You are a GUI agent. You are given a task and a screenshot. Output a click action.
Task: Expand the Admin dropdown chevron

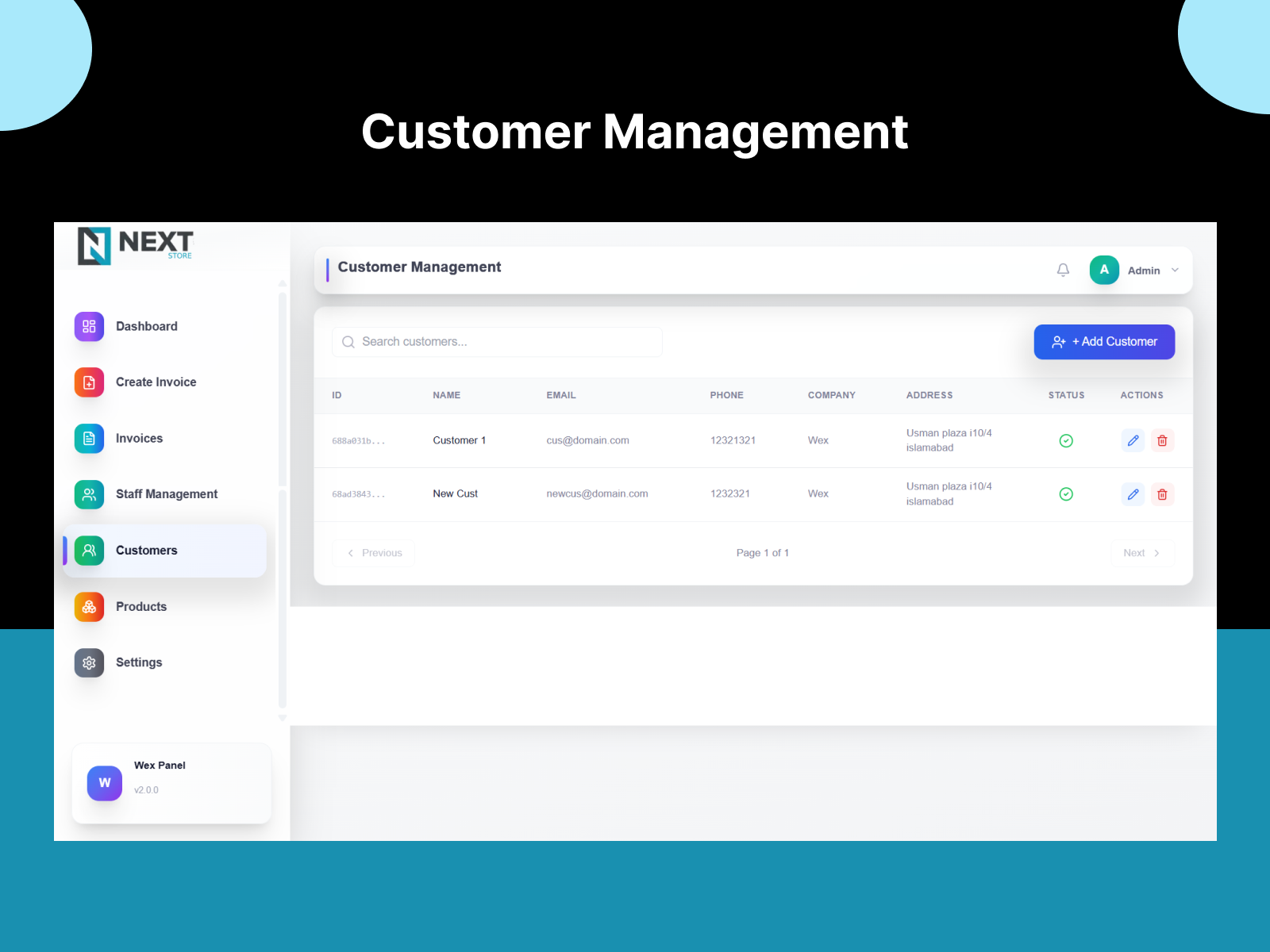click(1175, 271)
